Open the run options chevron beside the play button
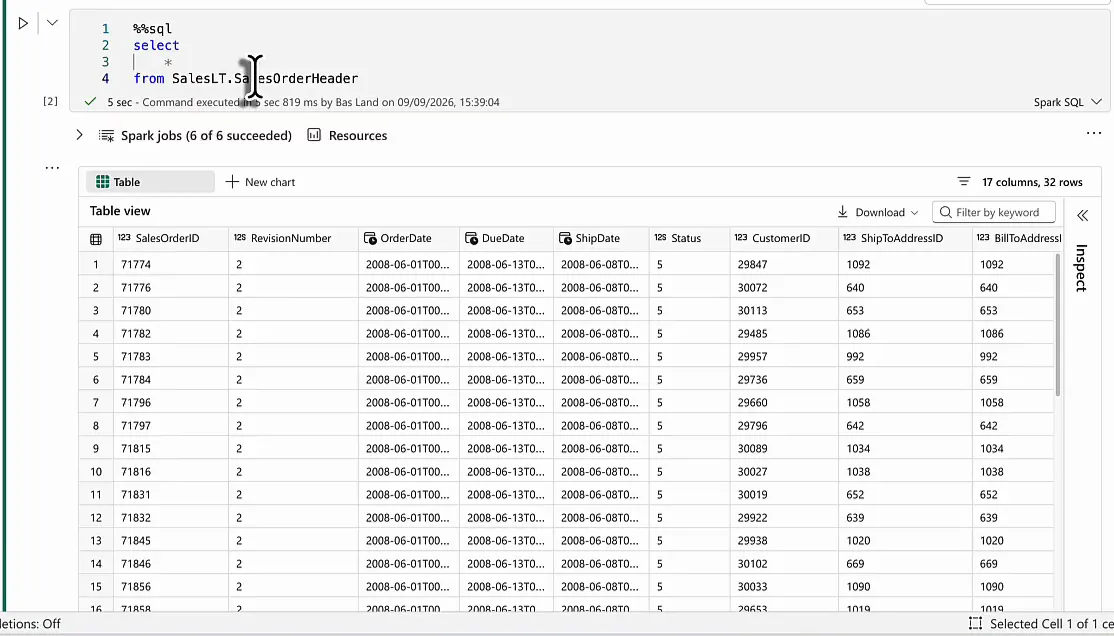 click(x=52, y=22)
